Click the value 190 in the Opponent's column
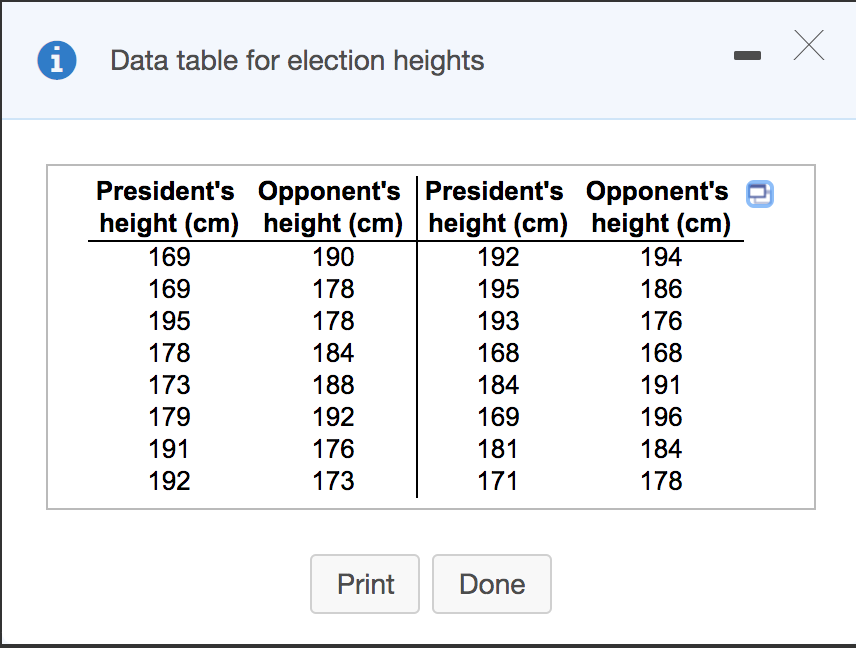 pos(333,257)
